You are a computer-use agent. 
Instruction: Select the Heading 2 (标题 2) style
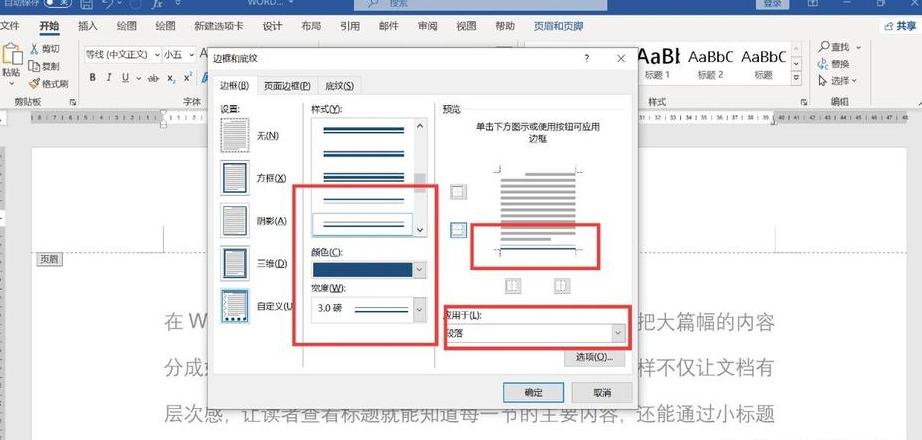click(710, 62)
